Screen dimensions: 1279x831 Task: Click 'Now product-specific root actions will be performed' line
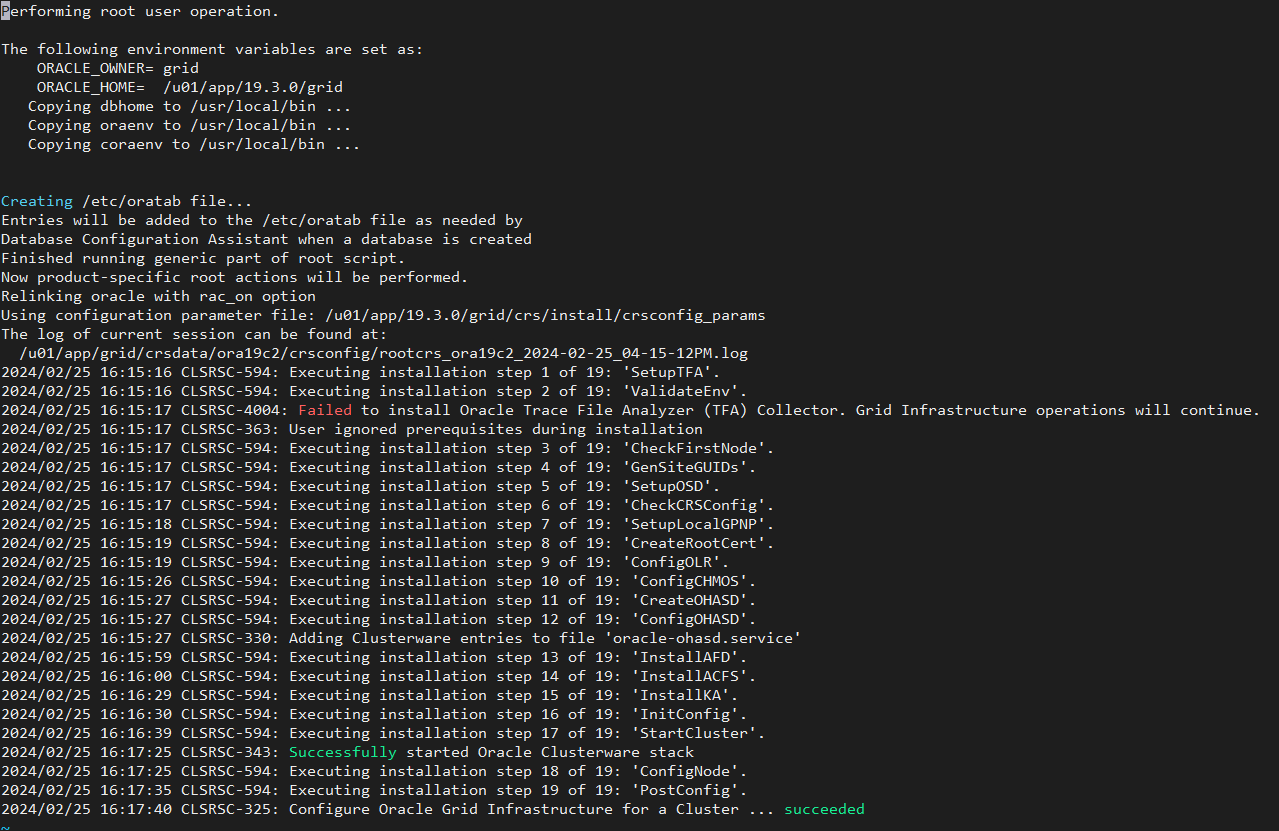click(235, 277)
